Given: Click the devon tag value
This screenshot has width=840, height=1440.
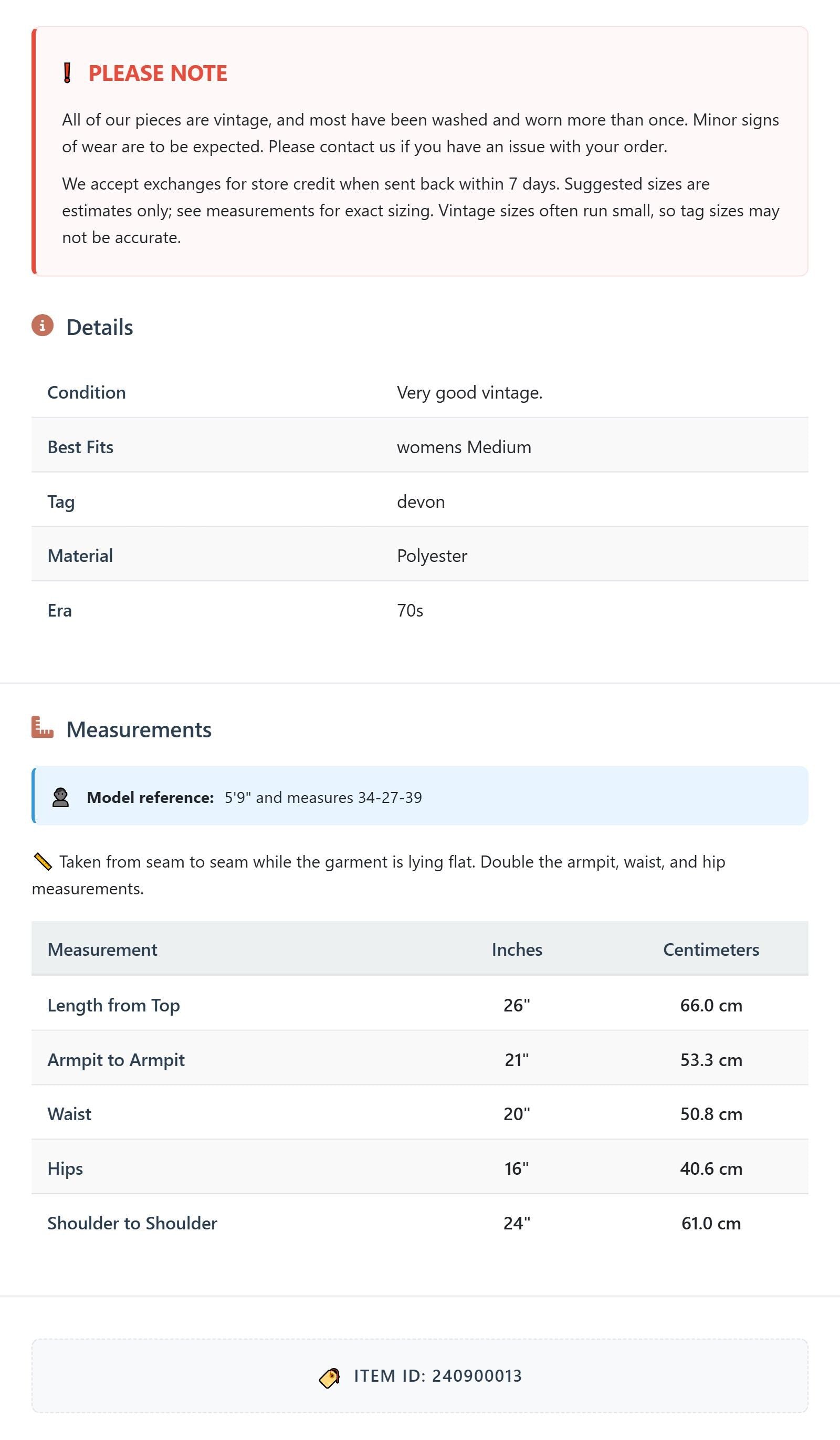Looking at the screenshot, I should [421, 502].
